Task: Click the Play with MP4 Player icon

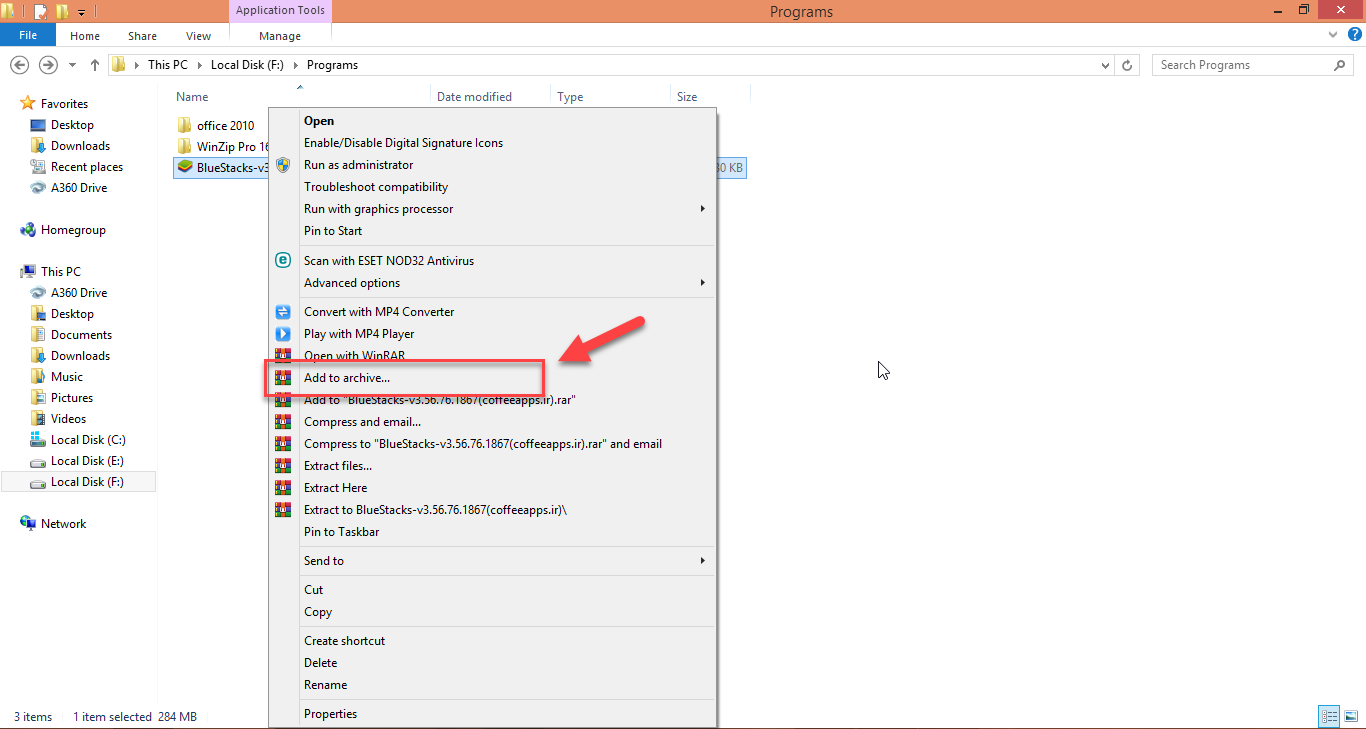Action: (x=283, y=334)
